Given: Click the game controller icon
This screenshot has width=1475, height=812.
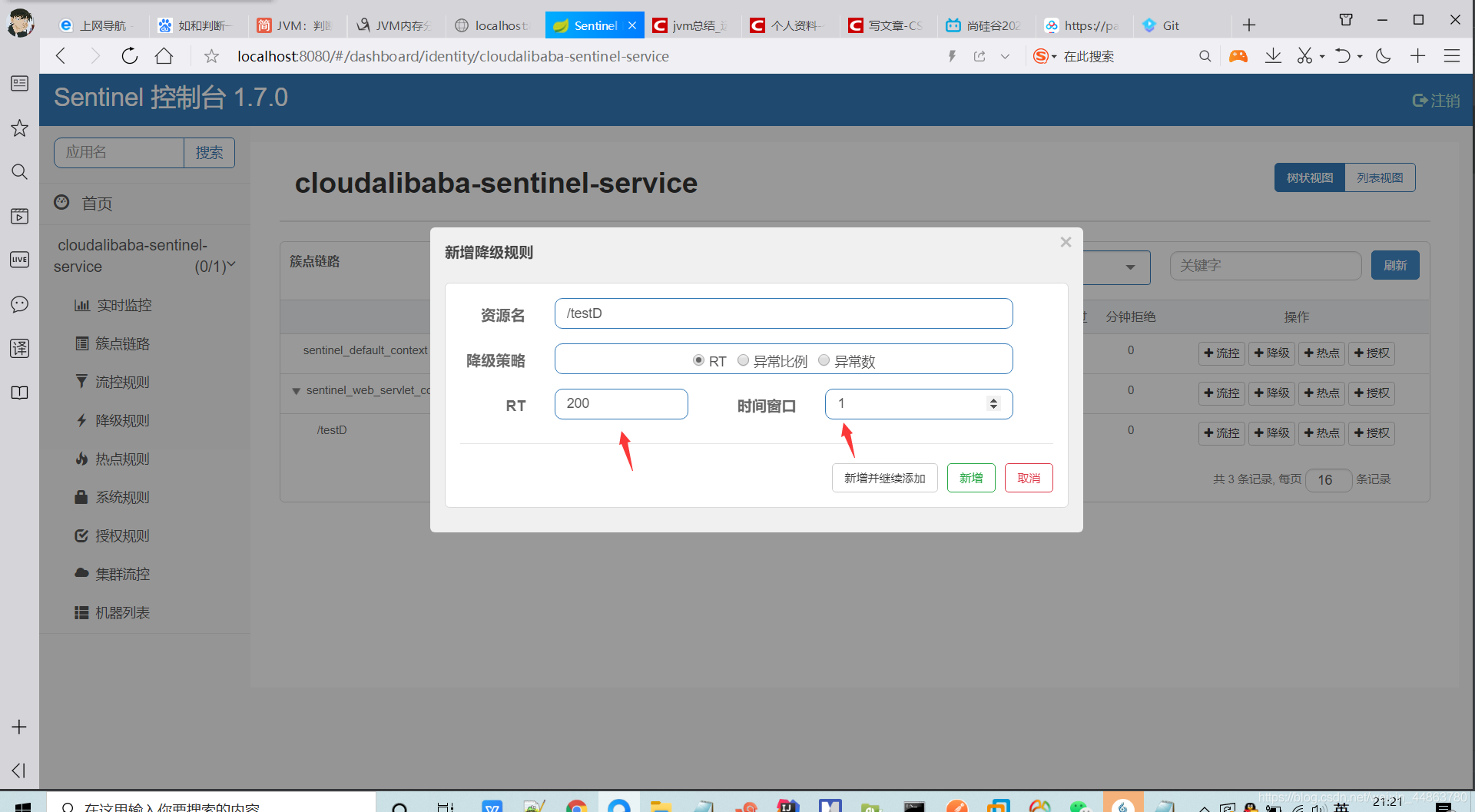Looking at the screenshot, I should tap(1238, 56).
